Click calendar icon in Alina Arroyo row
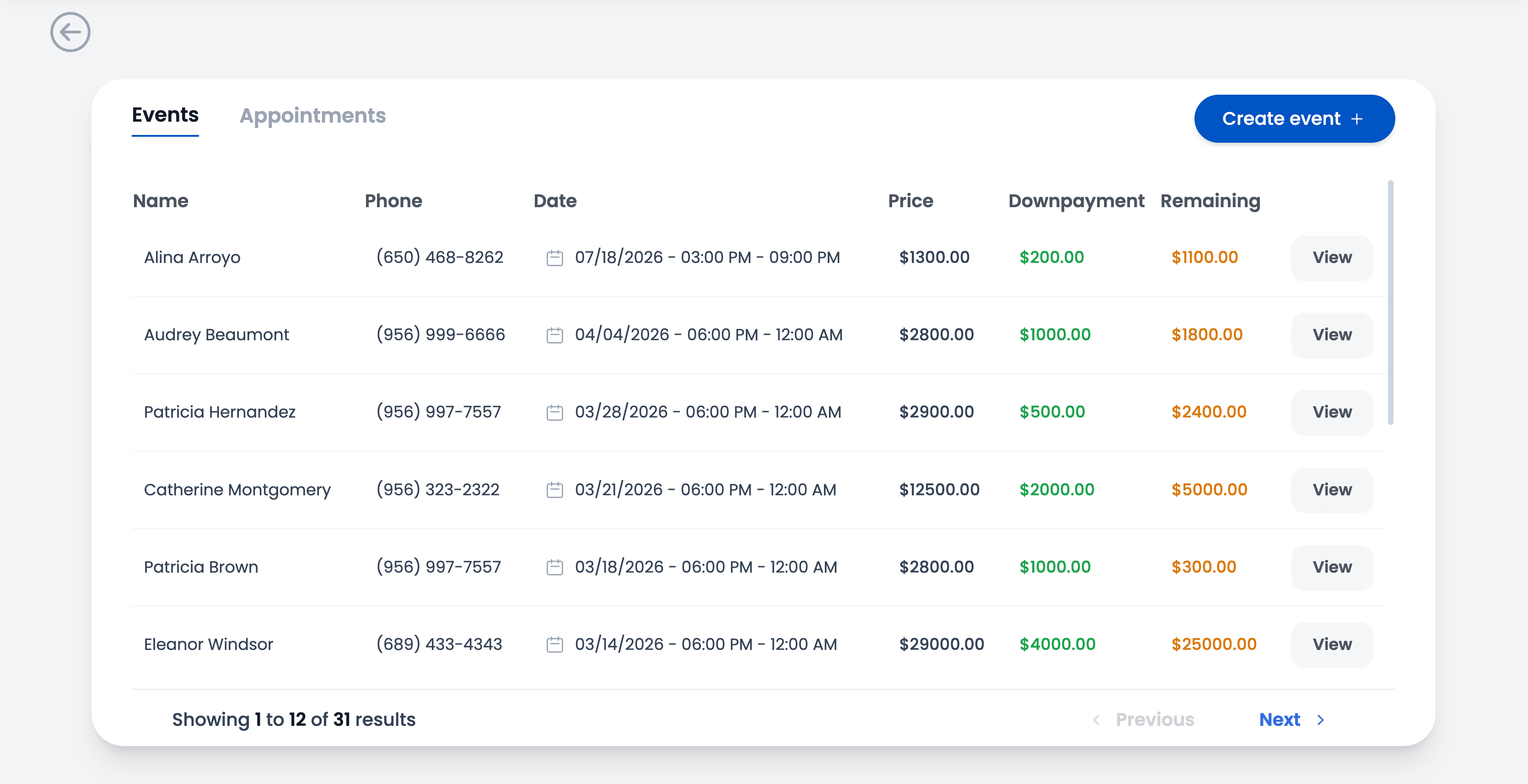Viewport: 1528px width, 784px height. coord(554,258)
